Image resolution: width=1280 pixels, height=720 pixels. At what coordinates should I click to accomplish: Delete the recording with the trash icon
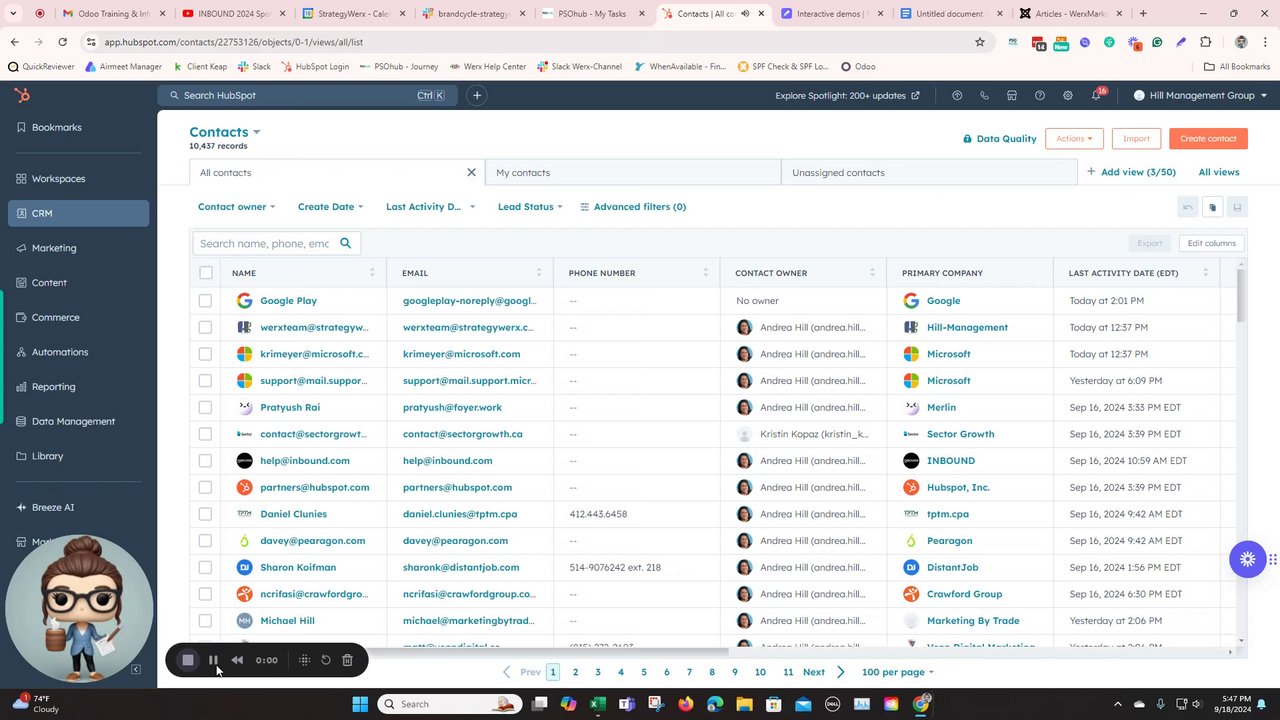click(x=347, y=660)
